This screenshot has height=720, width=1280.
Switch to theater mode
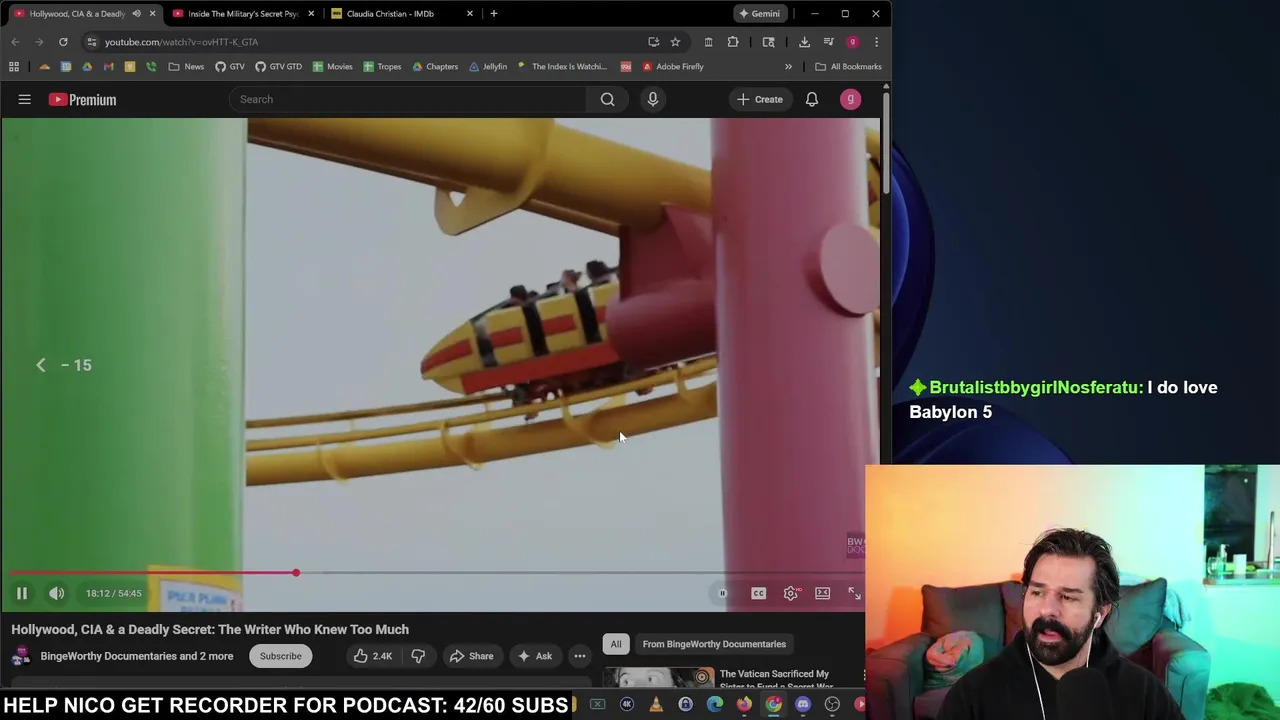[822, 593]
